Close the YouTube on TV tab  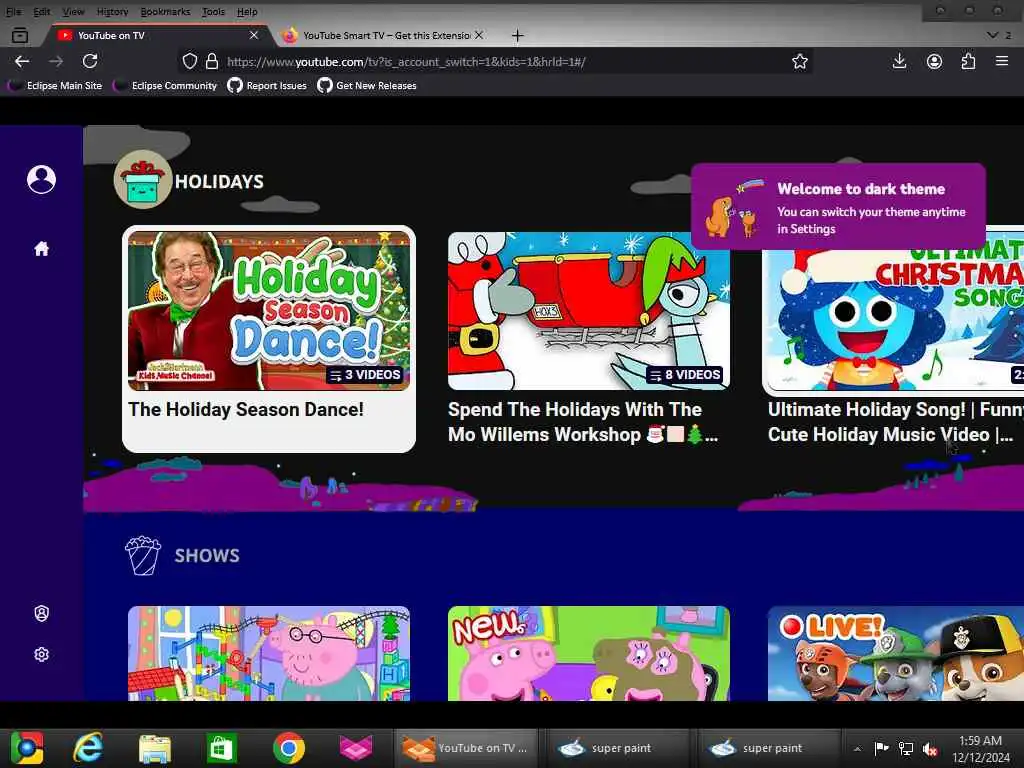pos(253,35)
